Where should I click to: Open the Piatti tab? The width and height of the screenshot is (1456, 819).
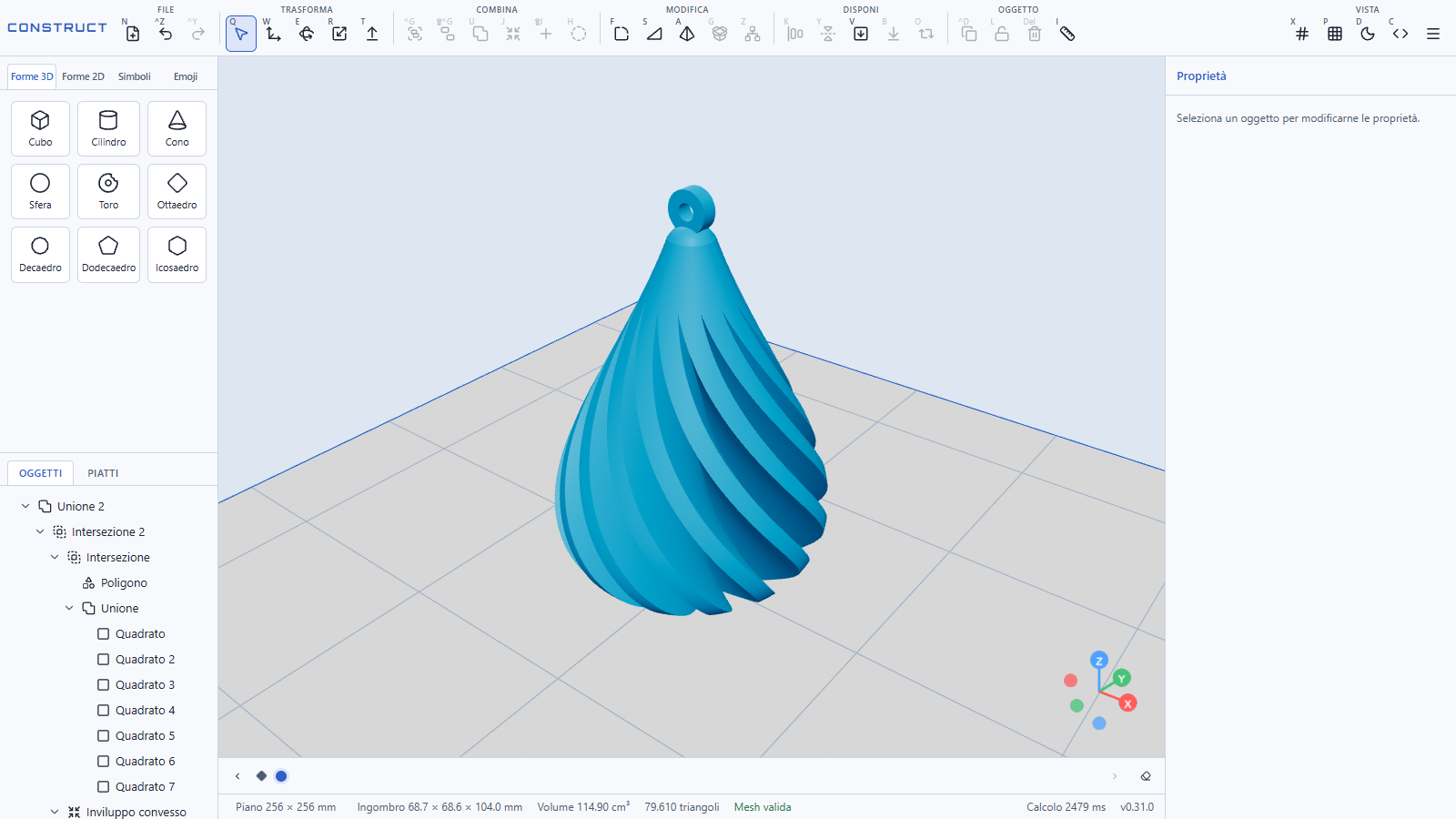[x=103, y=473]
